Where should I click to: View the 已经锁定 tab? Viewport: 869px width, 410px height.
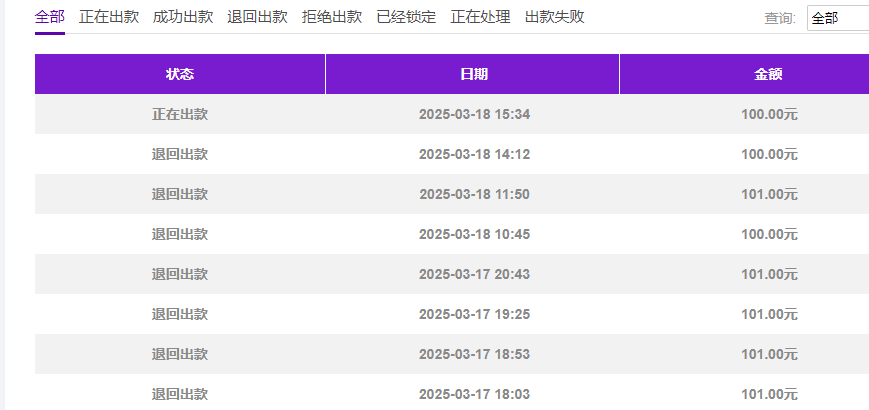tap(406, 17)
